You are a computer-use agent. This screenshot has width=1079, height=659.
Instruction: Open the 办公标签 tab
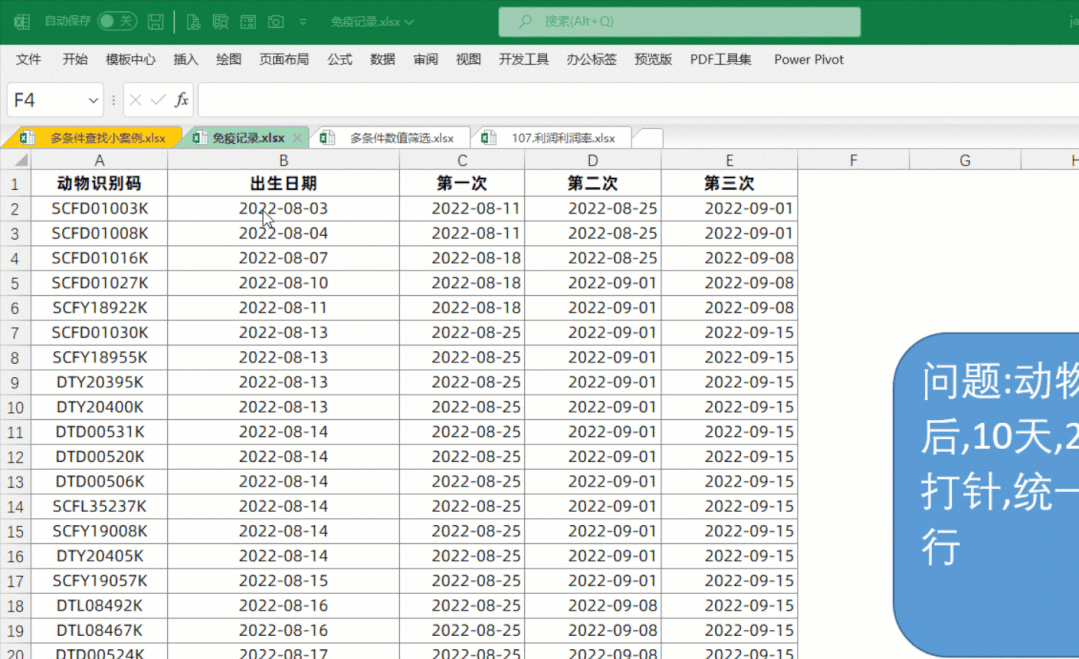click(x=591, y=59)
